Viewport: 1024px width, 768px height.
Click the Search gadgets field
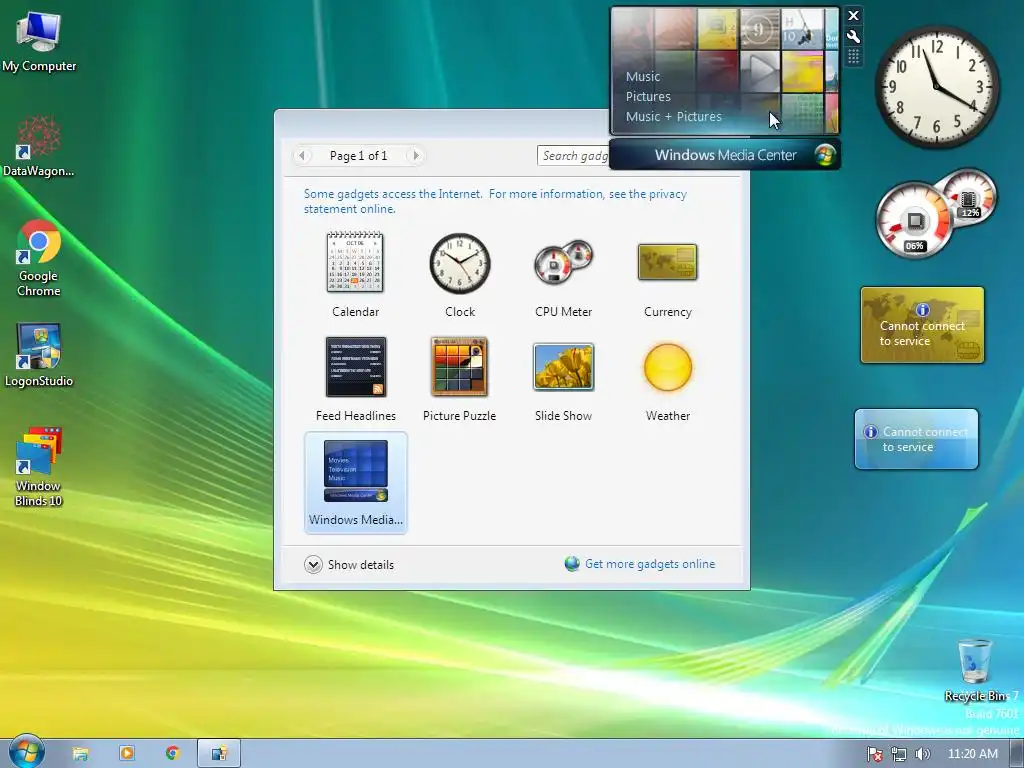point(573,155)
